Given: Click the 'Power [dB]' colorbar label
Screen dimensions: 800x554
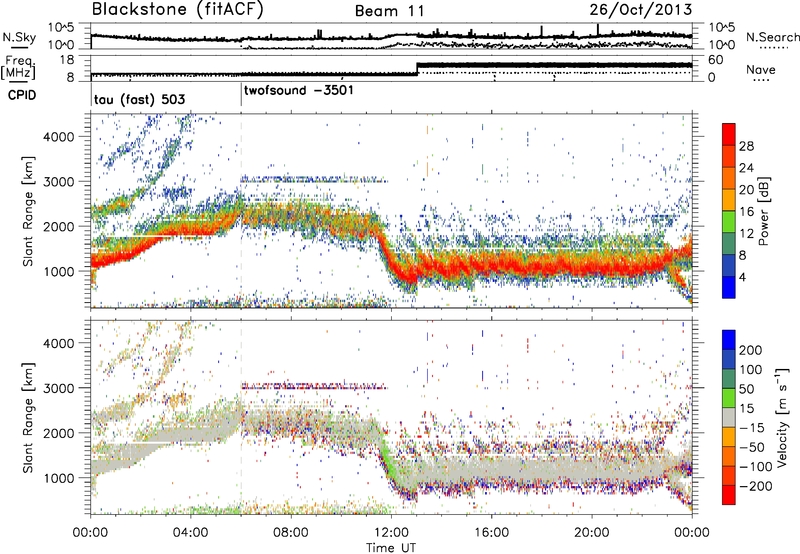Looking at the screenshot, I should point(763,211).
